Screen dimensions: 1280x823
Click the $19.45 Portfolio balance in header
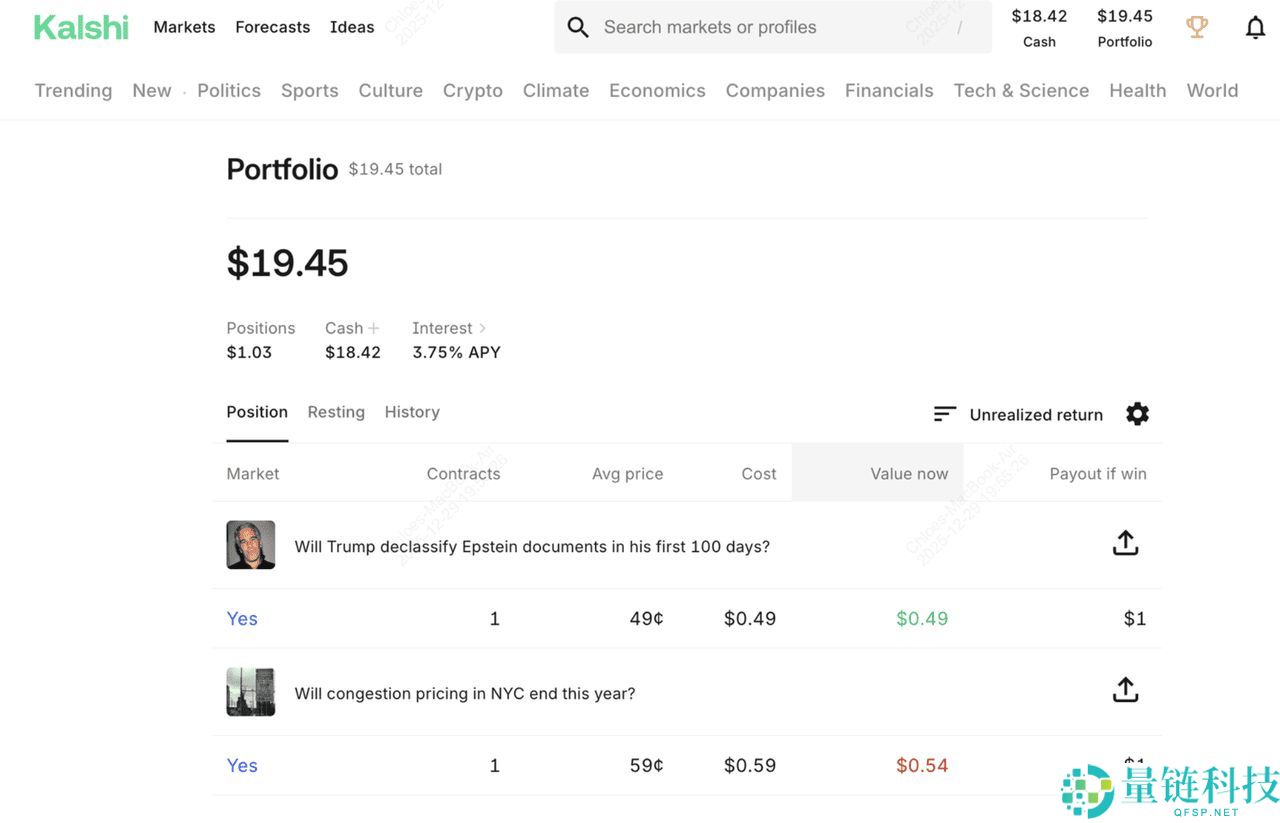coord(1125,28)
